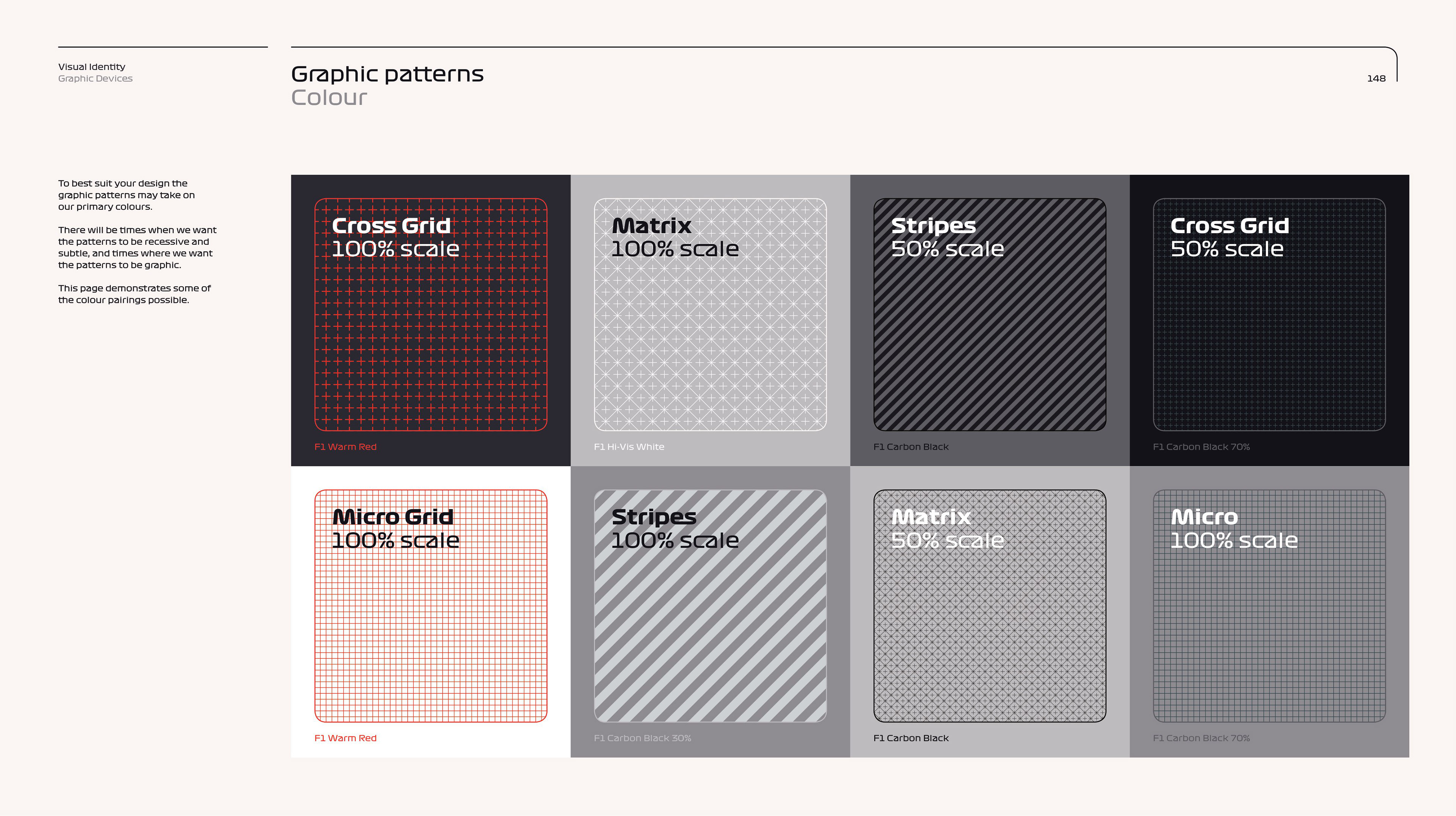1456x816 pixels.
Task: Click the top-row F1 Carbon Black 70% label
Action: tap(1201, 447)
